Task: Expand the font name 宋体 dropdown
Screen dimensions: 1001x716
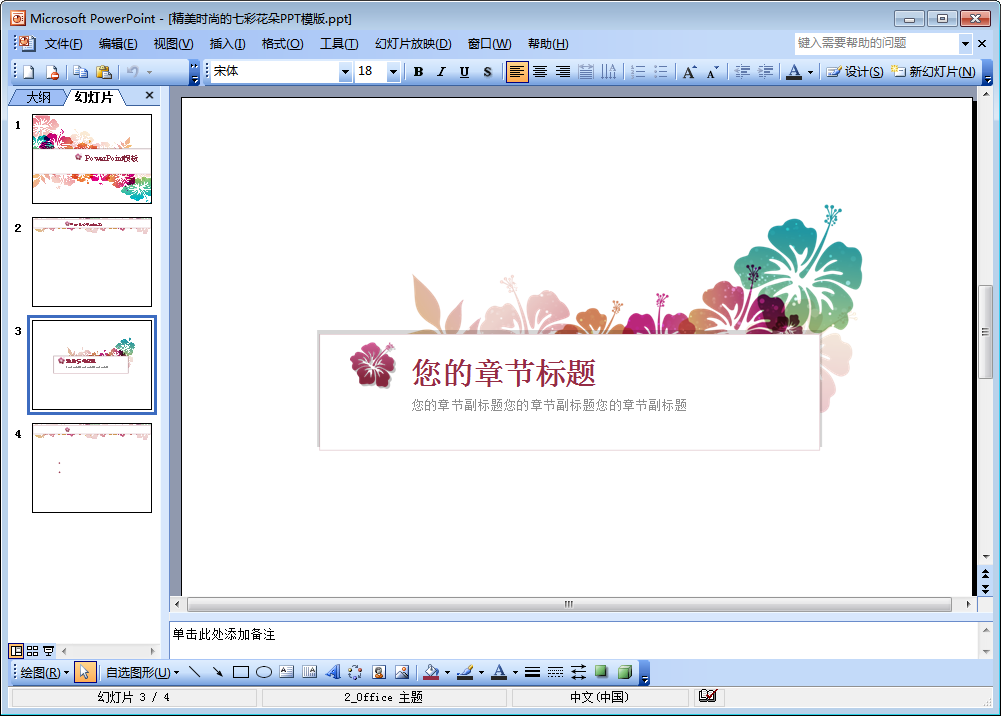Action: point(345,72)
